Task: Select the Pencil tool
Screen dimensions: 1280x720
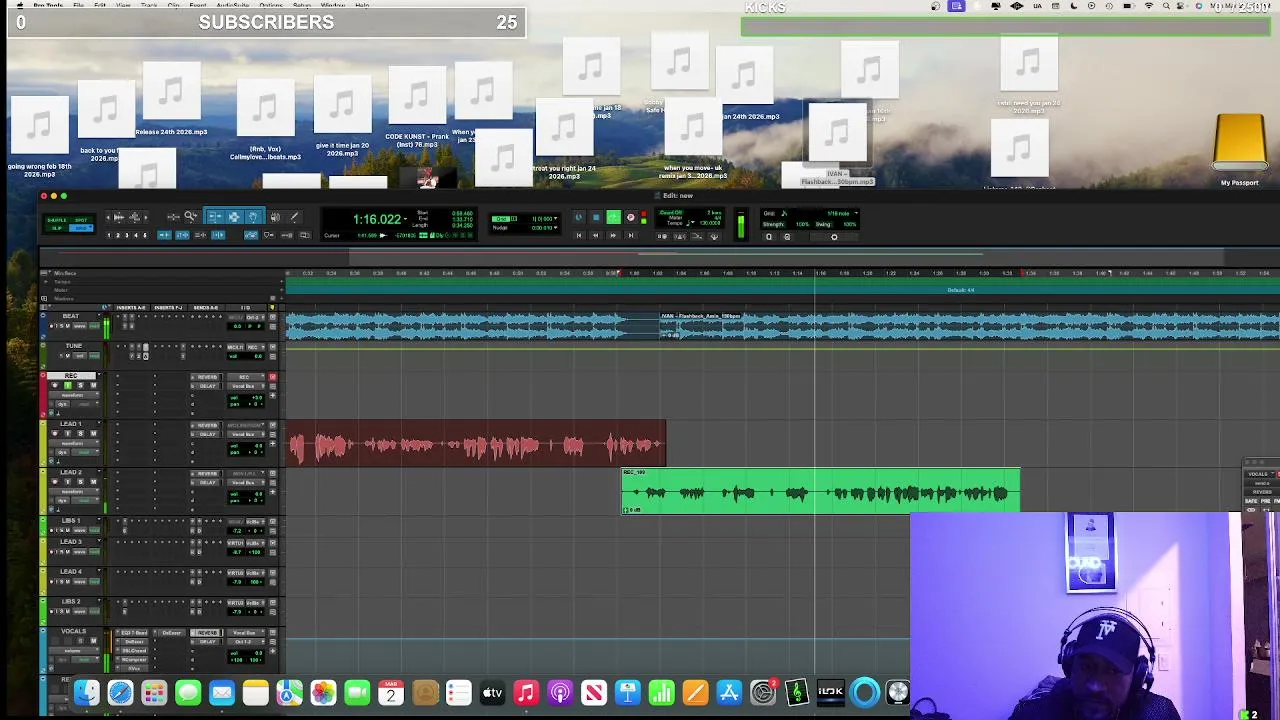Action: 294,217
